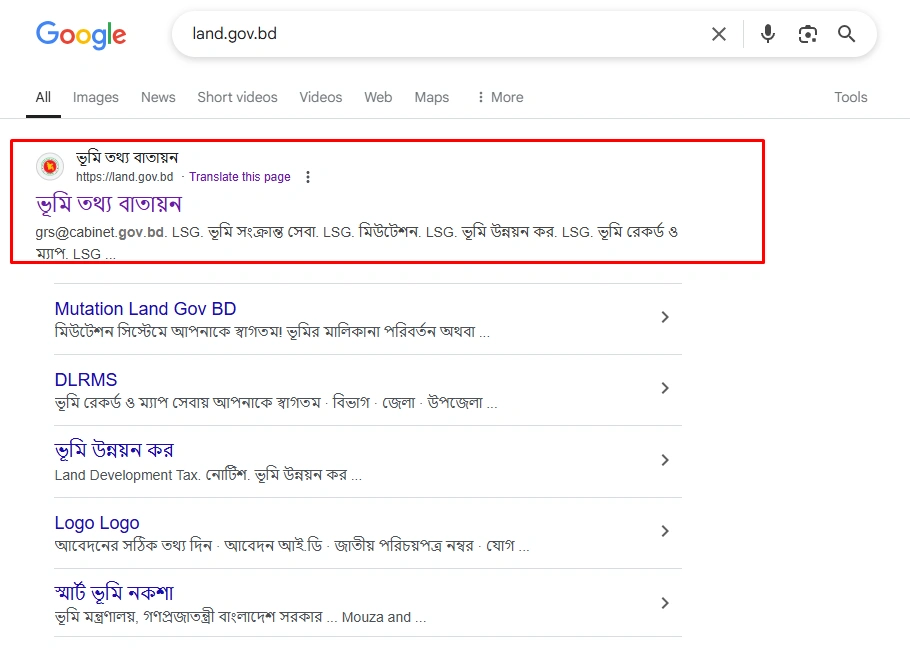Viewport: 910px width, 656px height.
Task: Click the Translate this page link
Action: click(240, 177)
